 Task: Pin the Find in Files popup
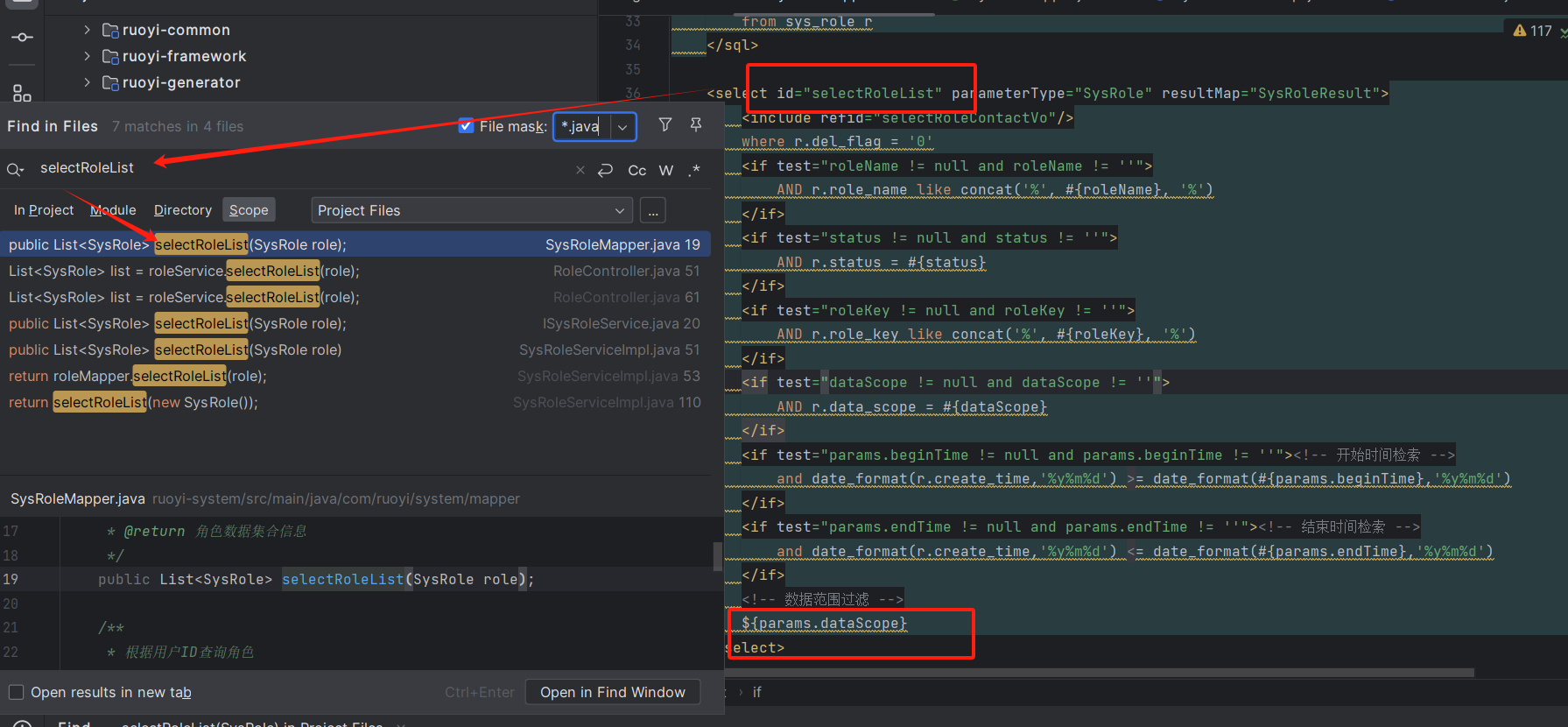click(696, 125)
